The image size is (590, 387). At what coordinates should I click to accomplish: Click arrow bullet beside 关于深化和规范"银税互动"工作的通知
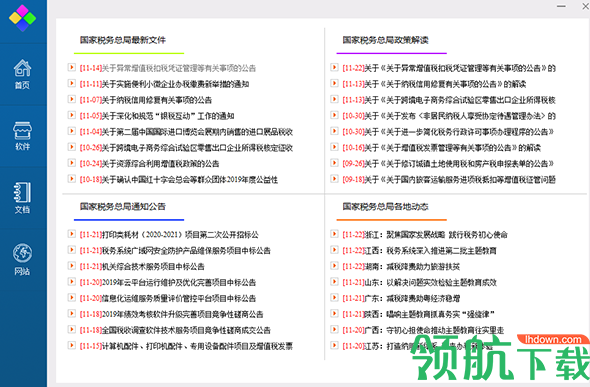click(71, 115)
